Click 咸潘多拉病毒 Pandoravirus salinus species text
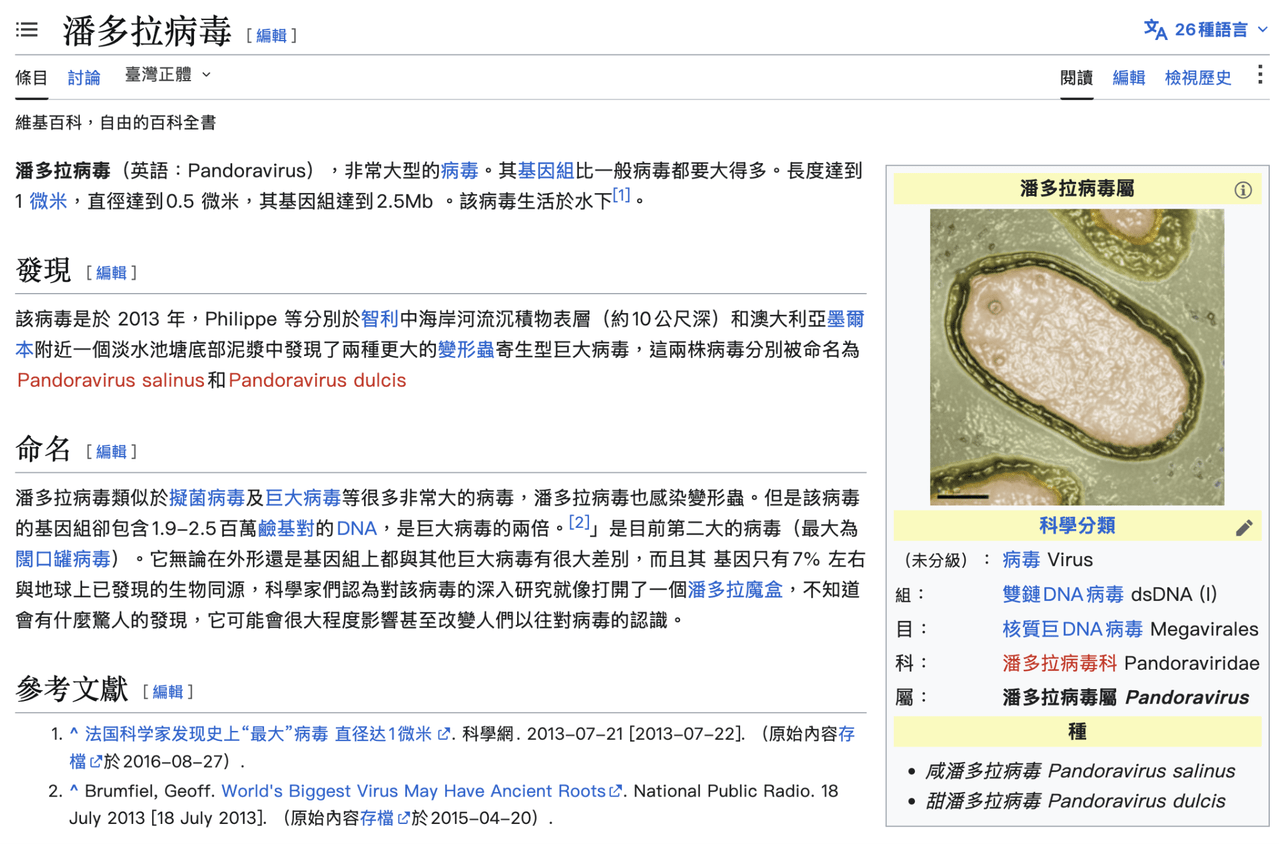Image resolution: width=1279 pixels, height=844 pixels. point(1080,771)
